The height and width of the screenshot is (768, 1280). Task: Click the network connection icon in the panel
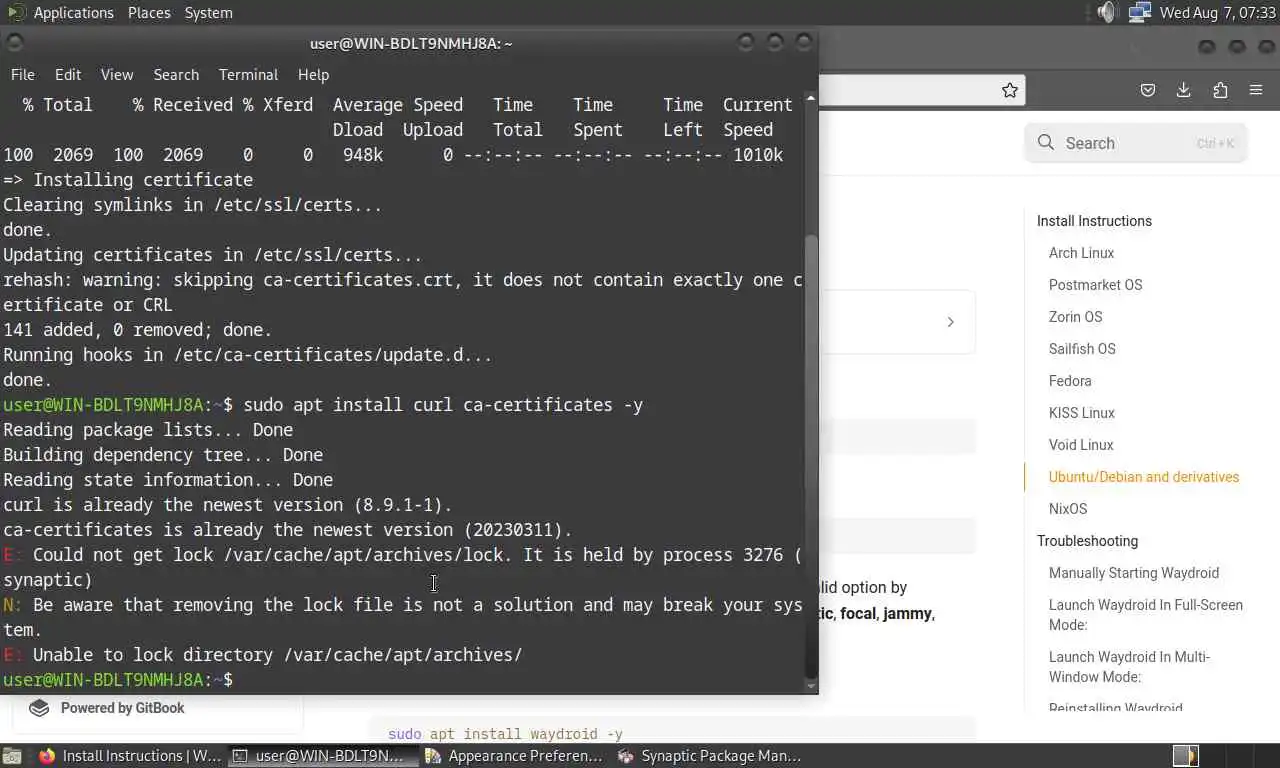pyautogui.click(x=1139, y=13)
